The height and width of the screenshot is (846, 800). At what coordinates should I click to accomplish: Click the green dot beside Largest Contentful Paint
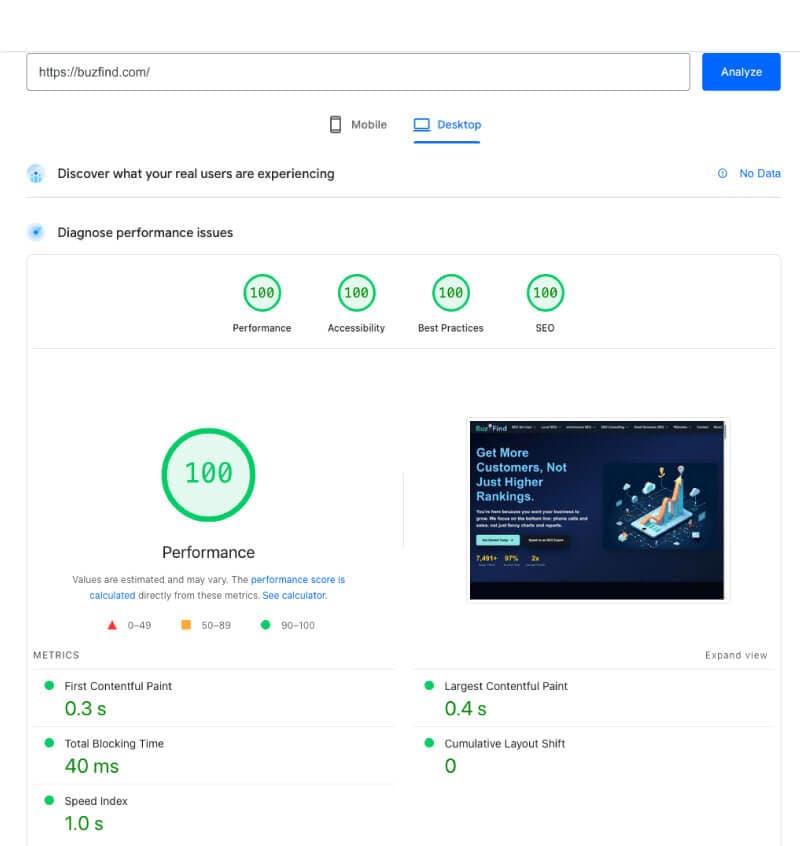click(x=429, y=685)
